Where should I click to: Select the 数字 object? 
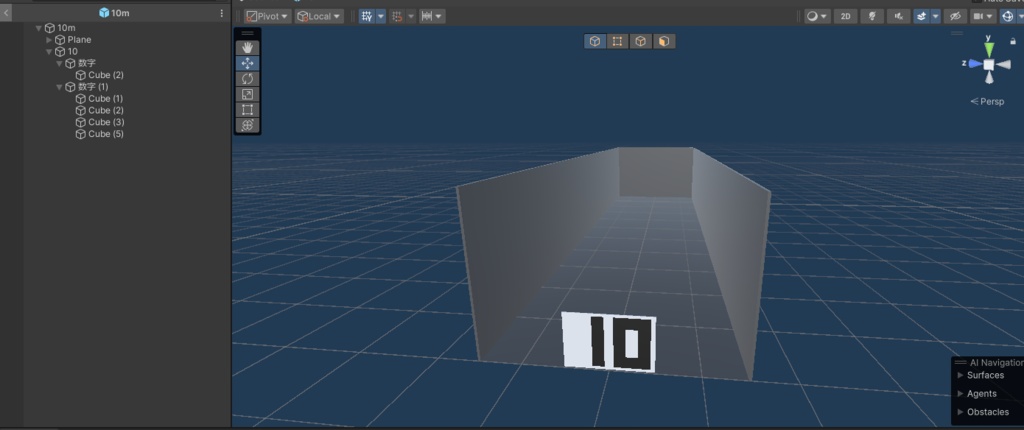(87, 63)
